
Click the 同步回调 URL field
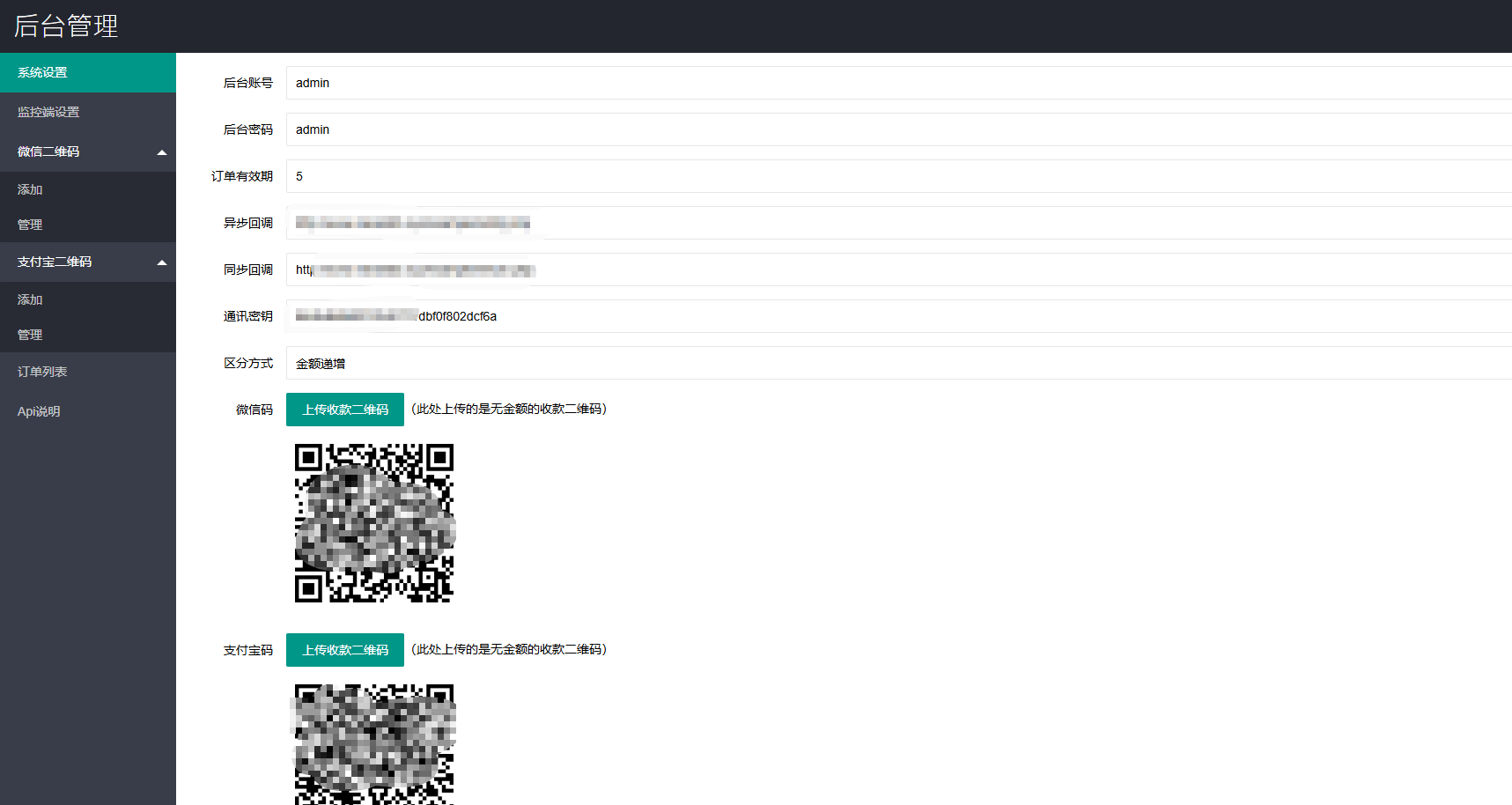899,270
